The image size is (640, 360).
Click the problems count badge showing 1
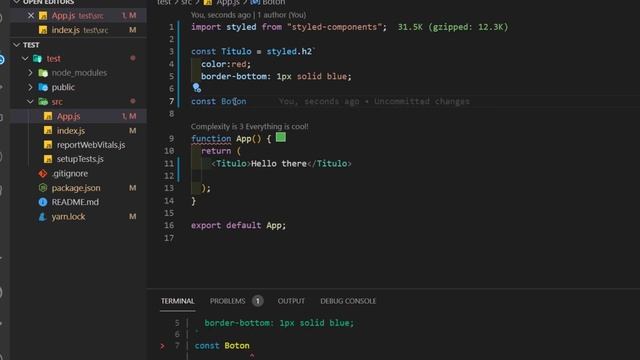258,301
